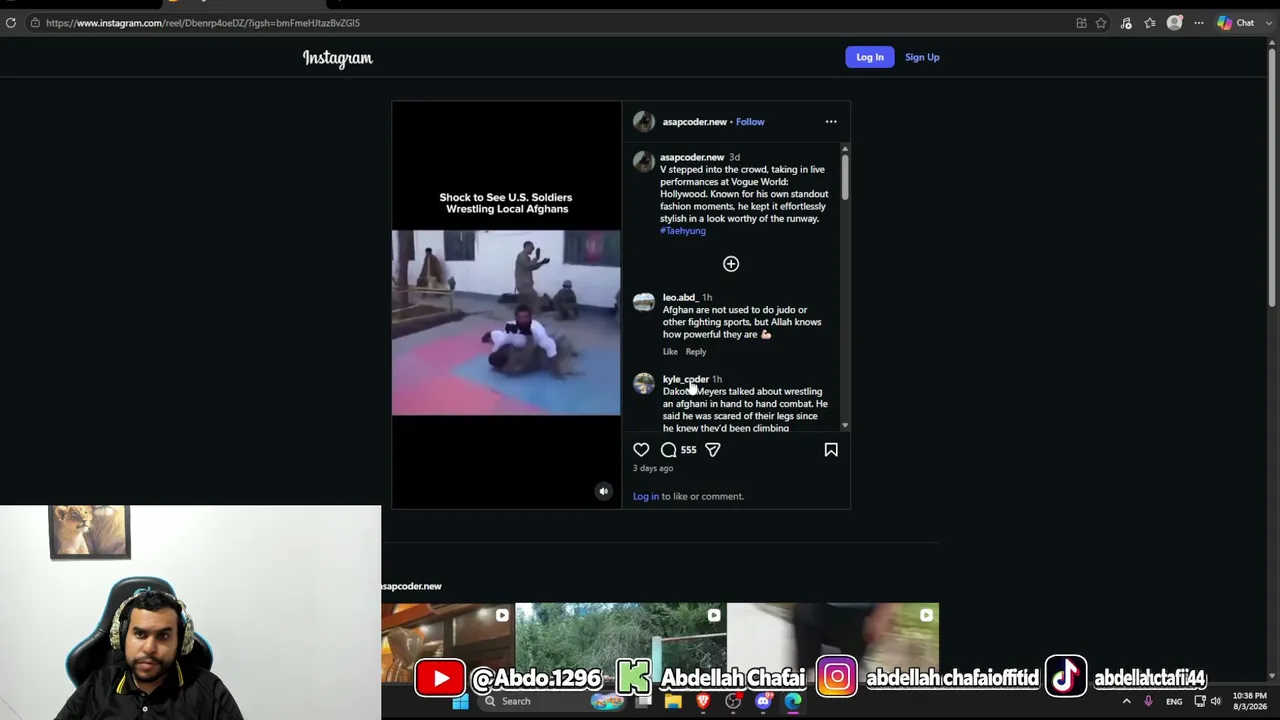
Task: Like the reel with the heart icon
Action: [641, 450]
